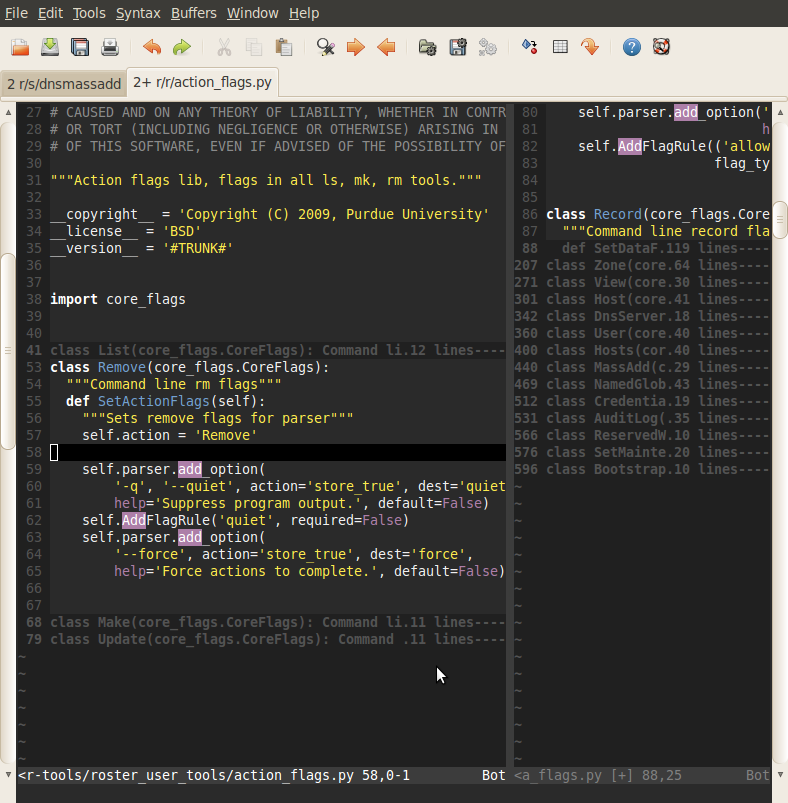
Task: Click the Load session folder icon
Action: click(x=428, y=47)
